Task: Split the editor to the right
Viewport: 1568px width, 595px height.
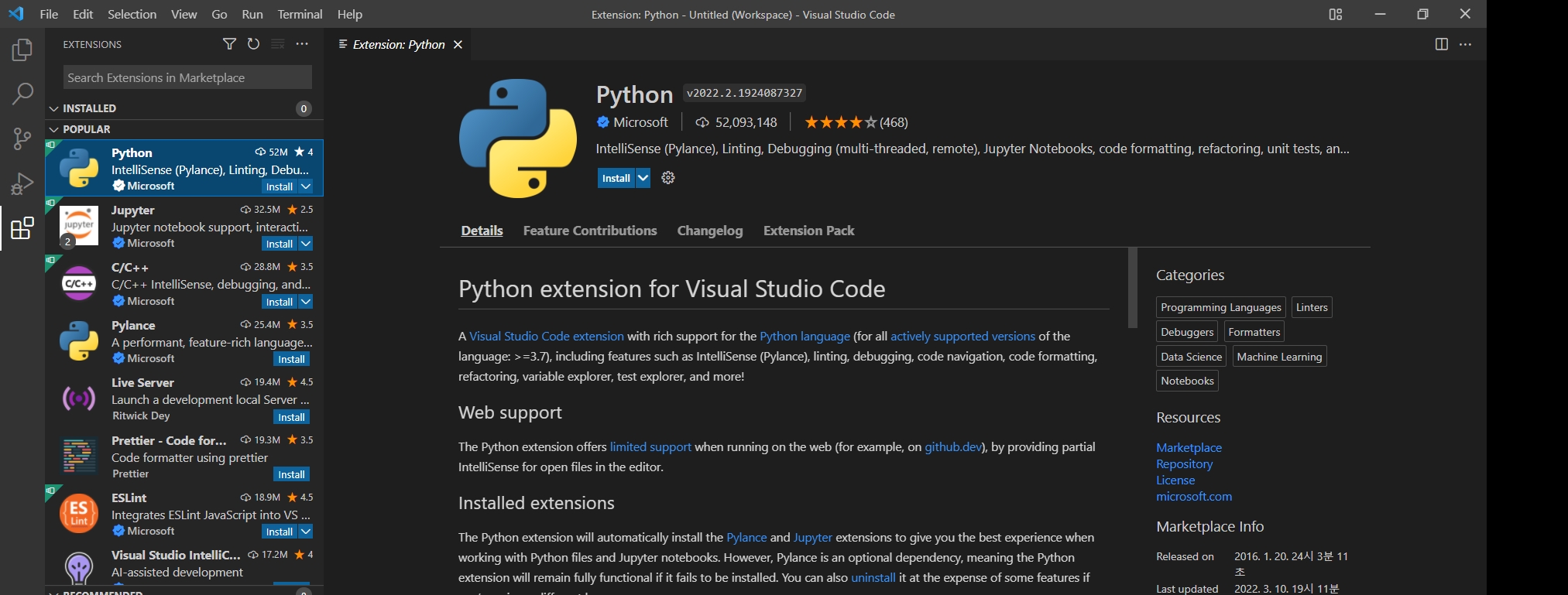Action: [x=1441, y=44]
